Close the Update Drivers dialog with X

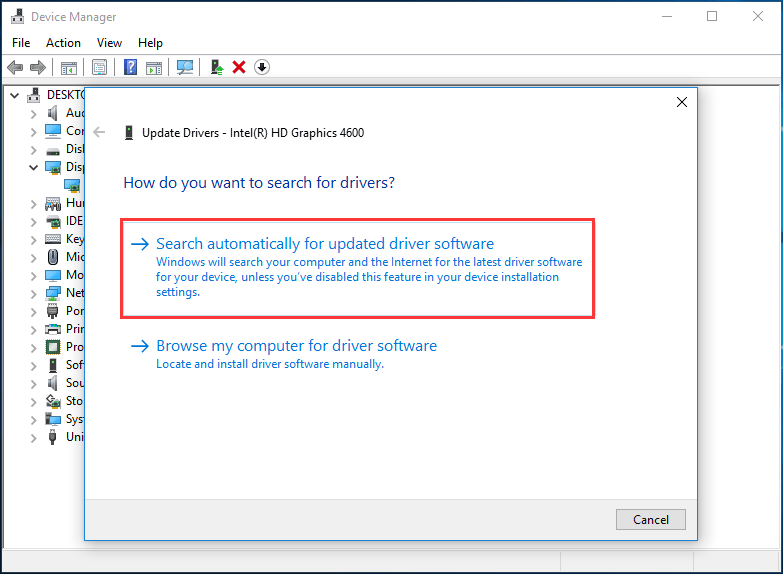[x=682, y=102]
